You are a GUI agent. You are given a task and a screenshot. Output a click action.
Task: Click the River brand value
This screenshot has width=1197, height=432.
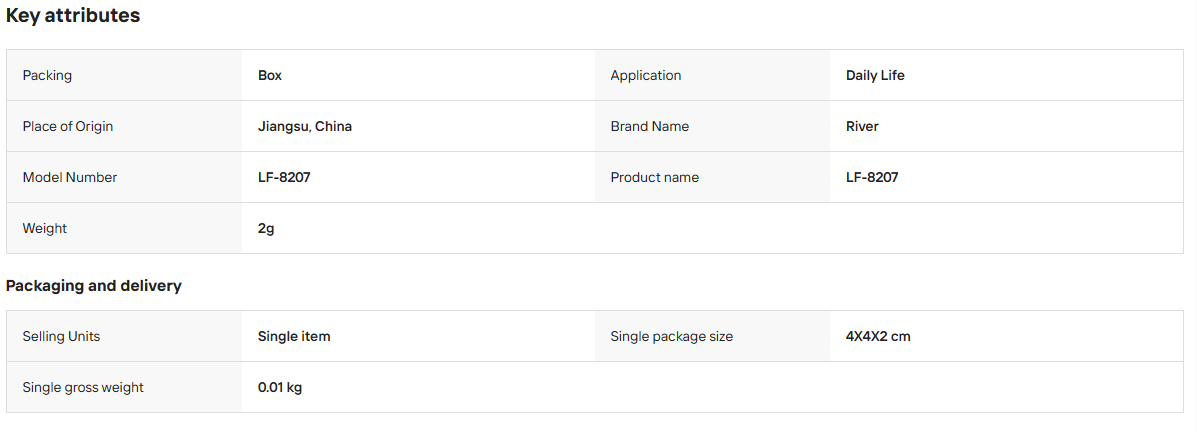click(x=862, y=127)
